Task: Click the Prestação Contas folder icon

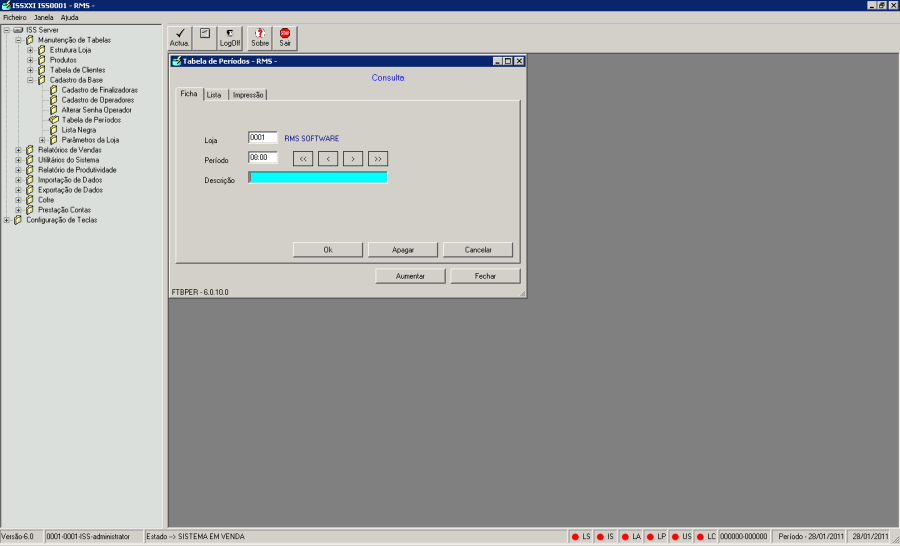Action: (x=30, y=210)
